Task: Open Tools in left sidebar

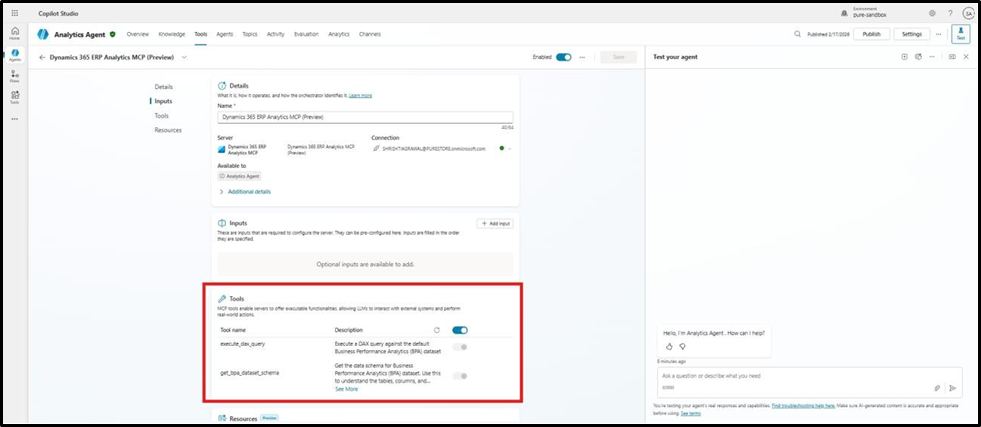Action: [x=15, y=97]
